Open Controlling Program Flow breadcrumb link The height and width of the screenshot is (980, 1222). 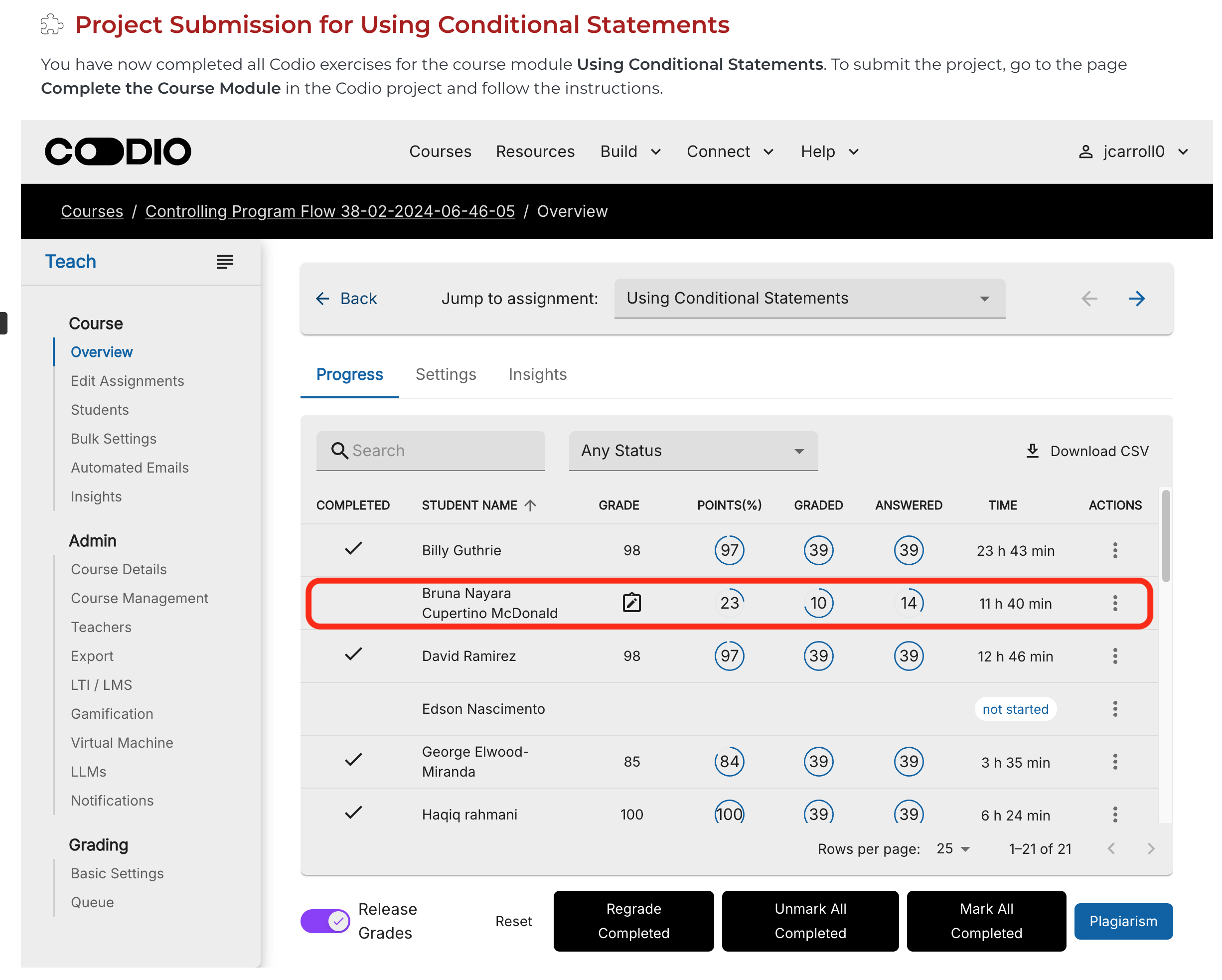pyautogui.click(x=330, y=211)
